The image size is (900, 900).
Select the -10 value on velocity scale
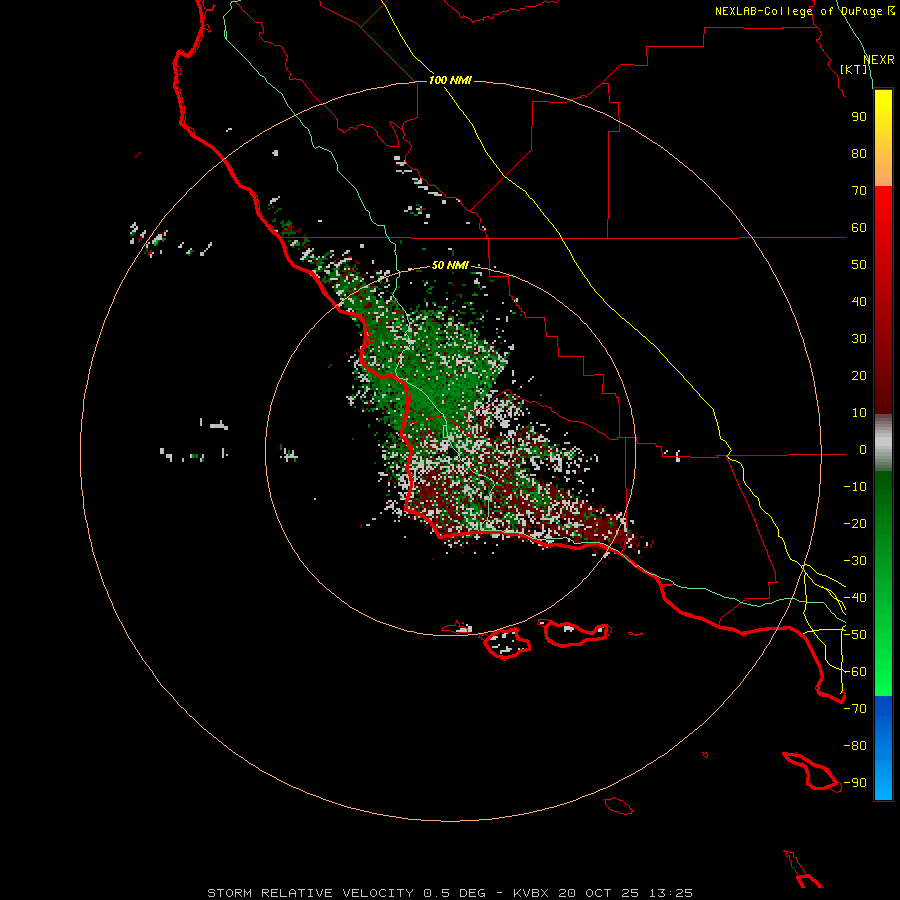point(855,487)
